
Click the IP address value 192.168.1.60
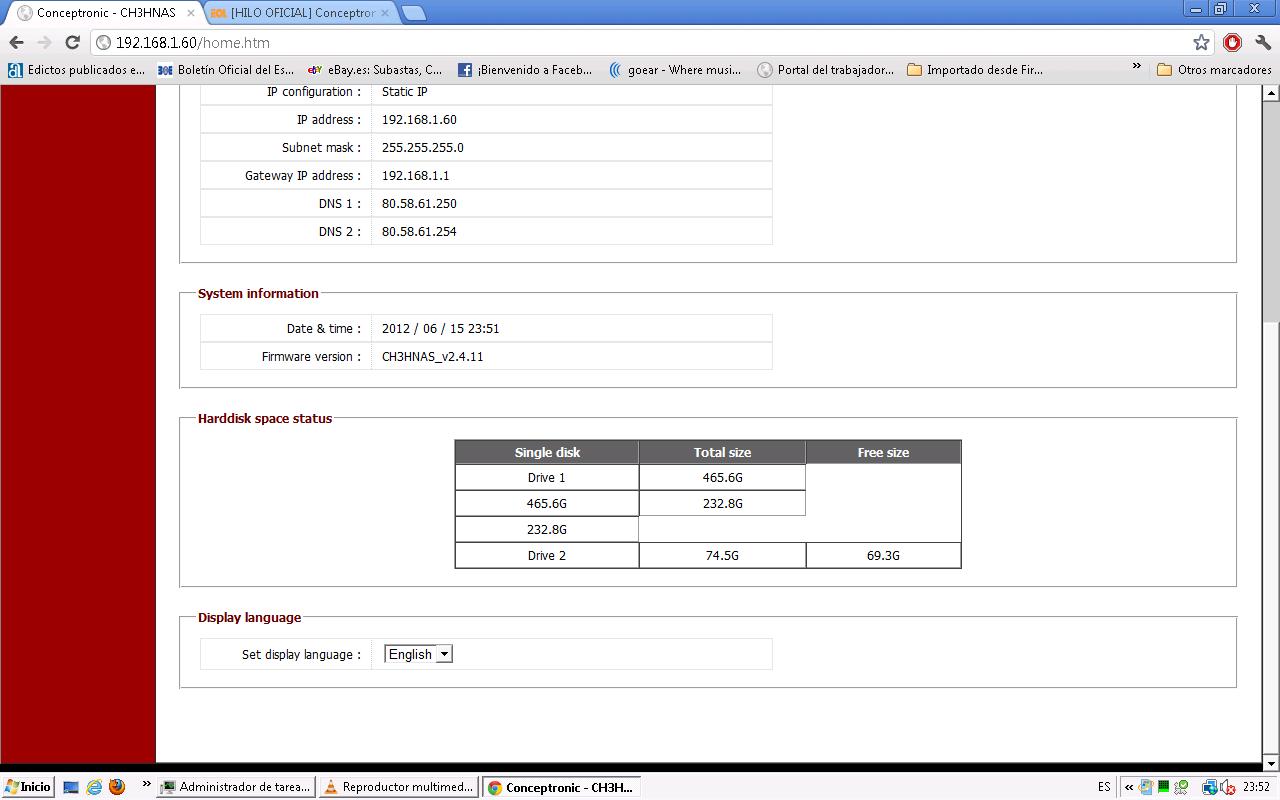[419, 119]
